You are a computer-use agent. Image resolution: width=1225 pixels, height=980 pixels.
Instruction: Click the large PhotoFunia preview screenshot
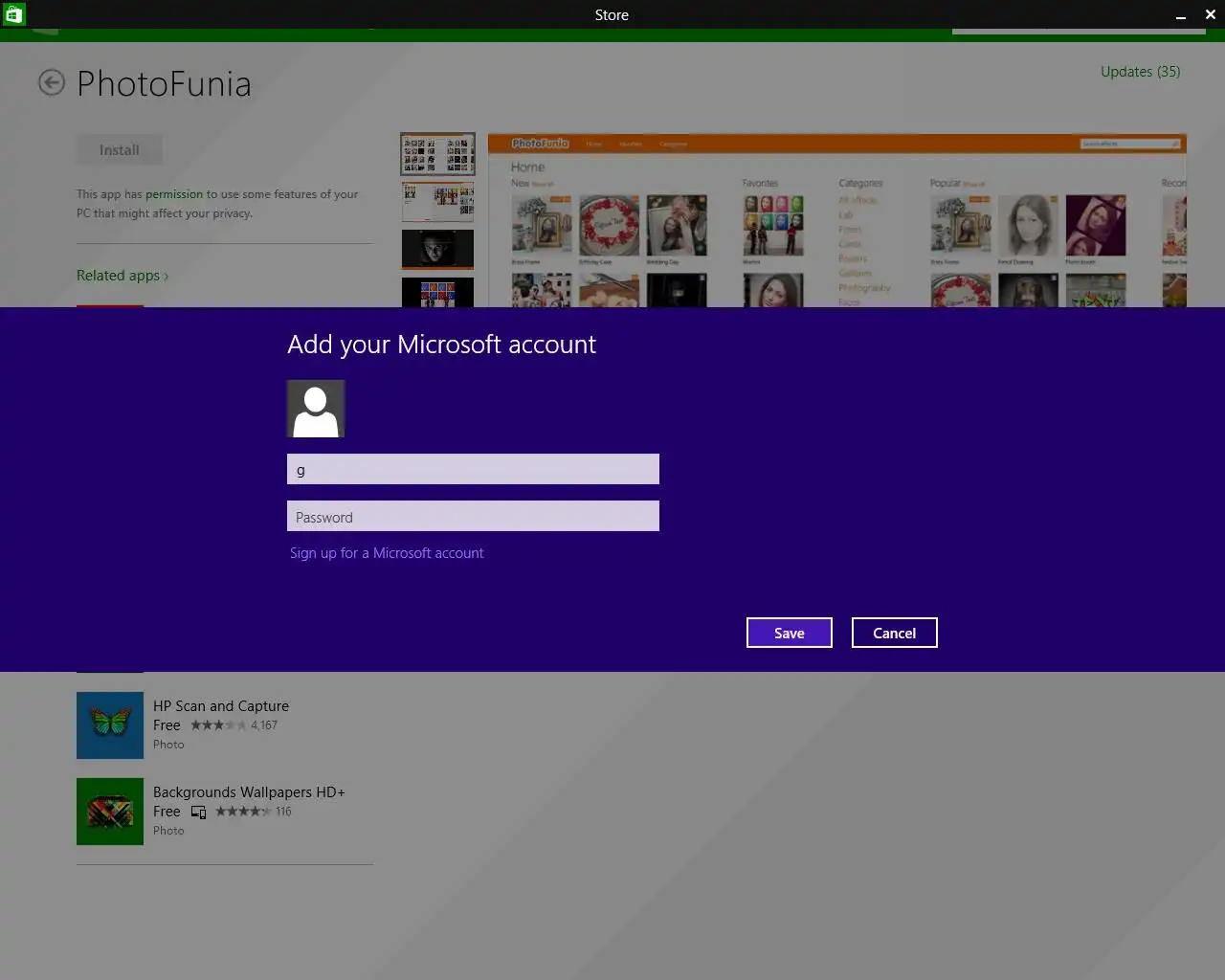point(837,220)
